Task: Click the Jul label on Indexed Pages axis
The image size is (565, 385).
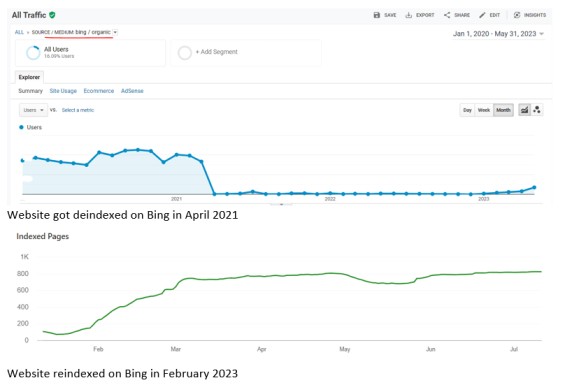Action: [514, 349]
